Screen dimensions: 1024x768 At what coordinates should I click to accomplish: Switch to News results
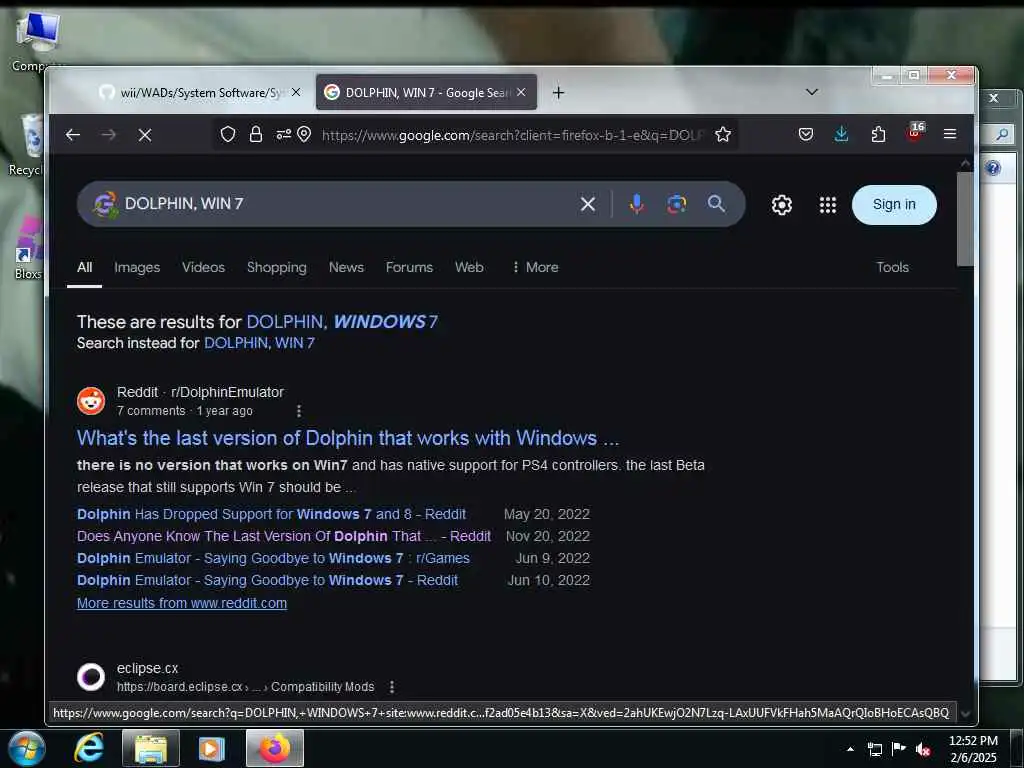346,267
